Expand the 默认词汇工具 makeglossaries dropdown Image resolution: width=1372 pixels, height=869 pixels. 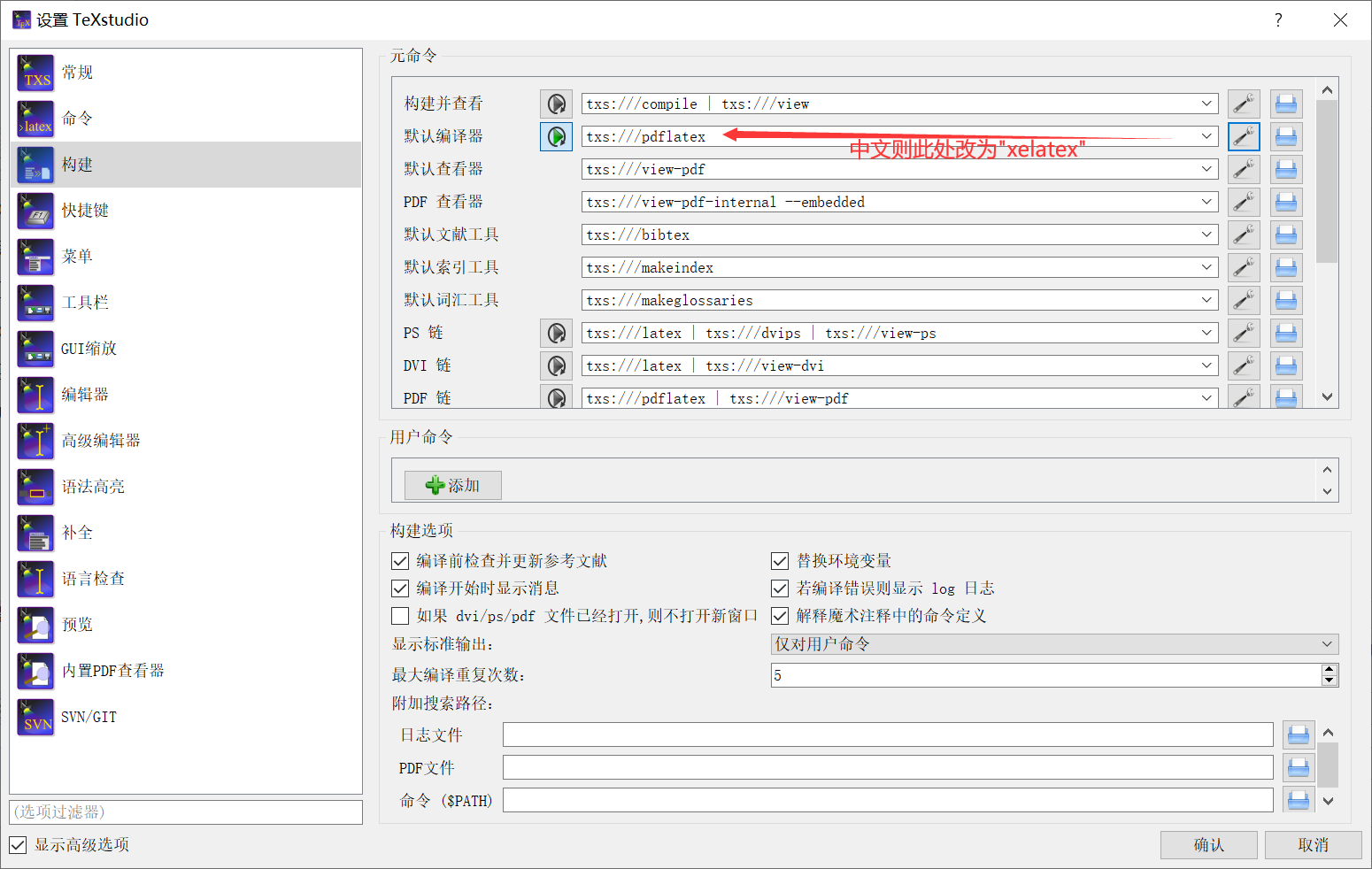(x=1206, y=300)
